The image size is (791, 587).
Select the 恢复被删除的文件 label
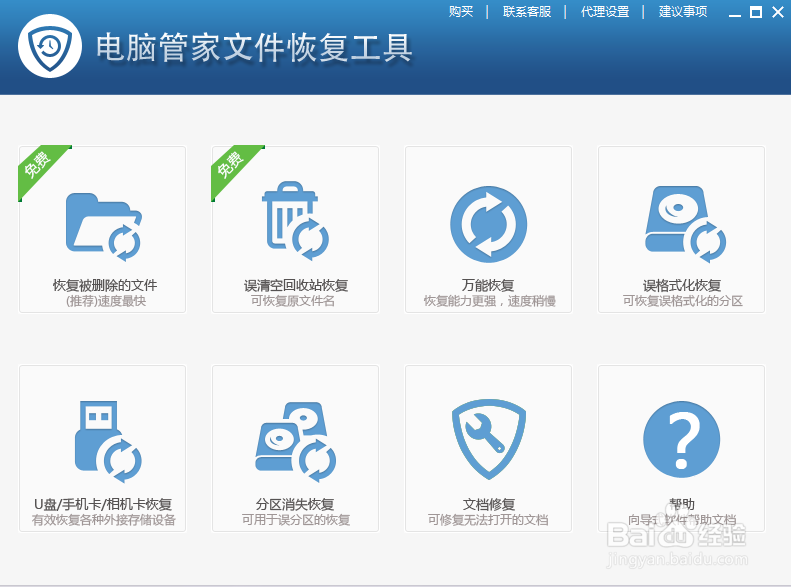tap(105, 285)
